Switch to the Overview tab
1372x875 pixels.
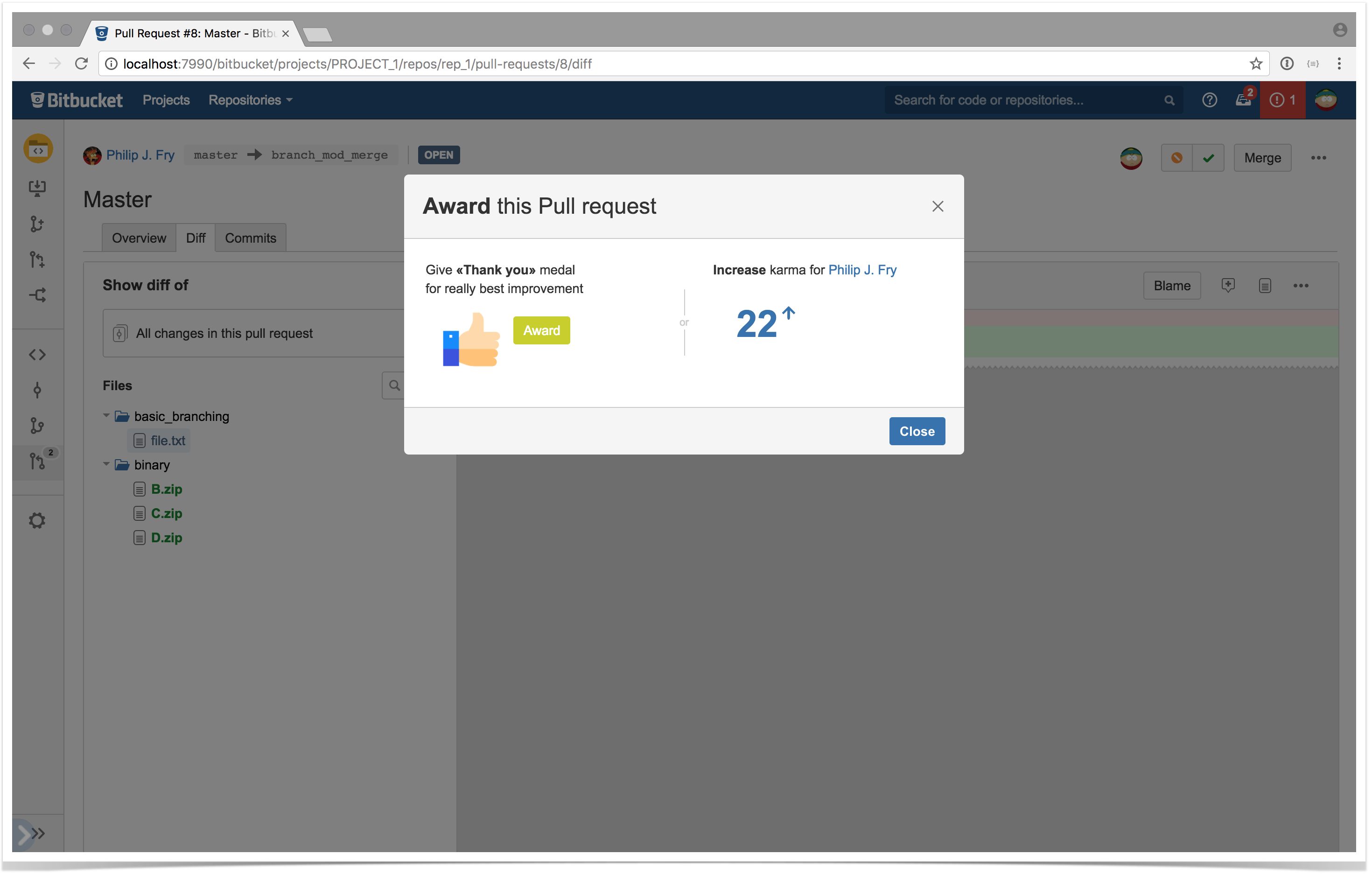[139, 238]
